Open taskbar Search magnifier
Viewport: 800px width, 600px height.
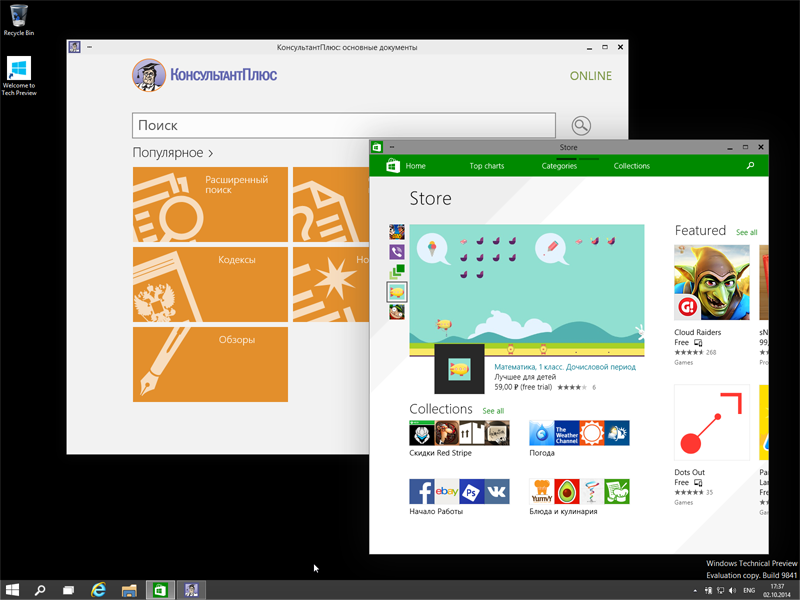[x=40, y=590]
